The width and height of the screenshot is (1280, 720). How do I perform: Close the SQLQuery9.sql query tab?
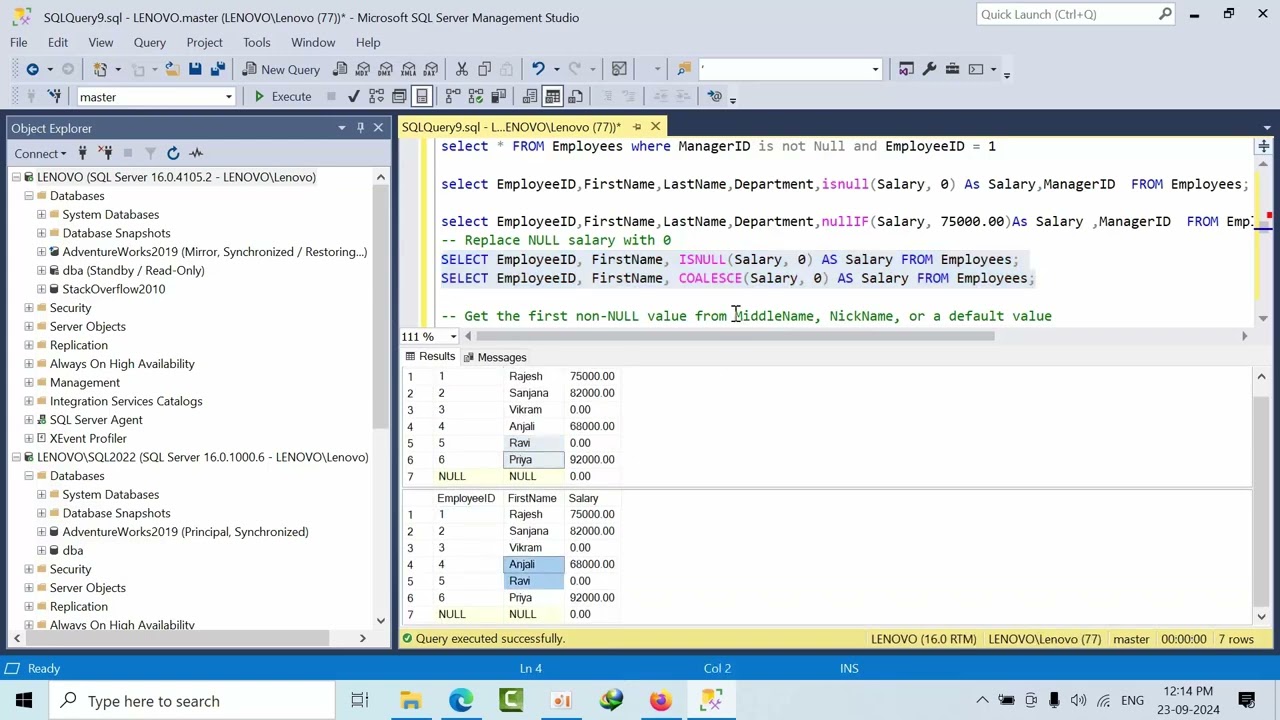[655, 127]
